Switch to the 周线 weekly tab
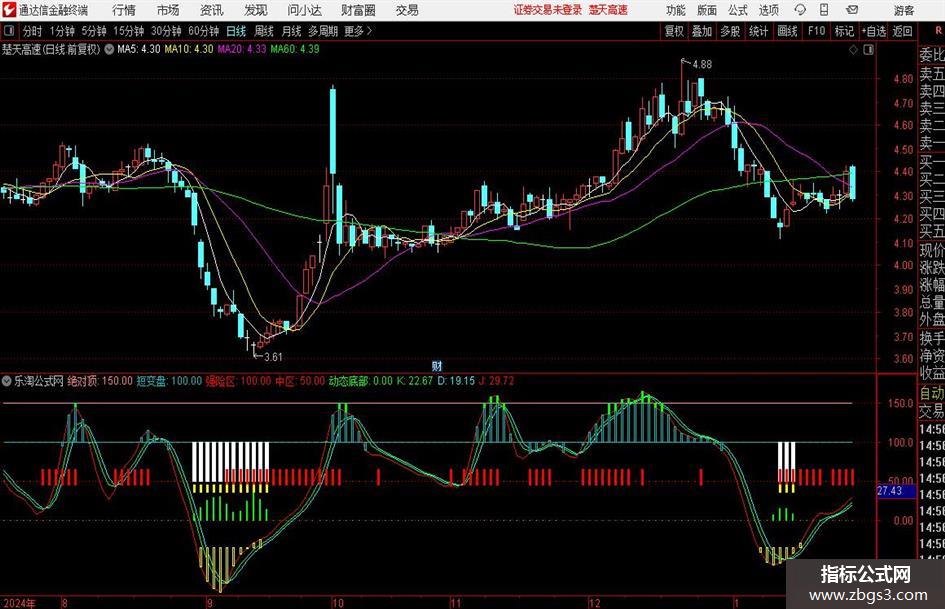The image size is (945, 609). pos(264,31)
